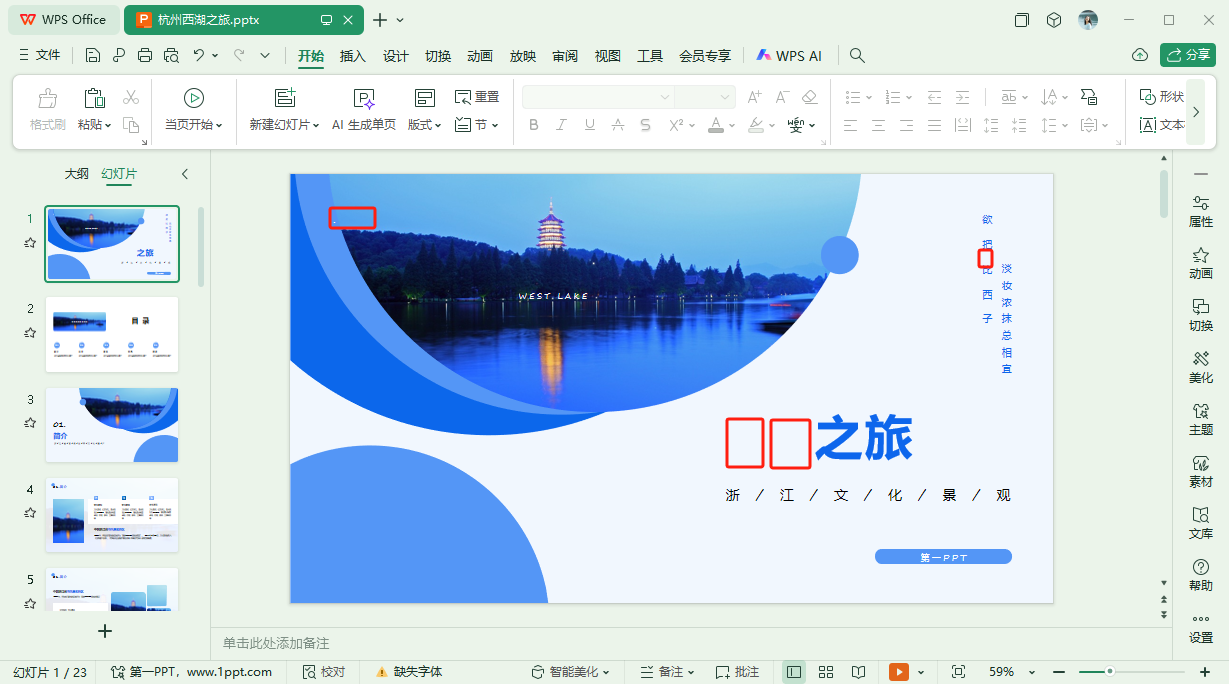This screenshot has width=1229, height=684.
Task: Toggle italic formatting
Action: [561, 124]
